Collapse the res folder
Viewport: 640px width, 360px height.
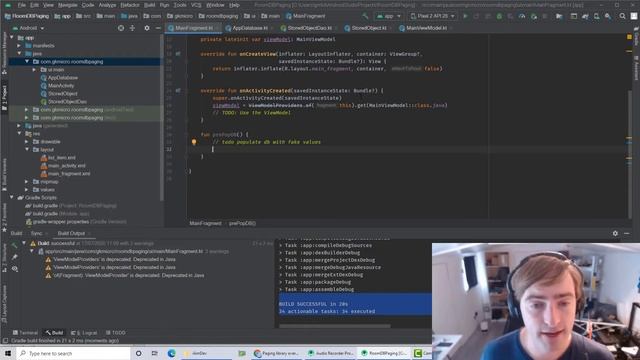click(x=19, y=133)
